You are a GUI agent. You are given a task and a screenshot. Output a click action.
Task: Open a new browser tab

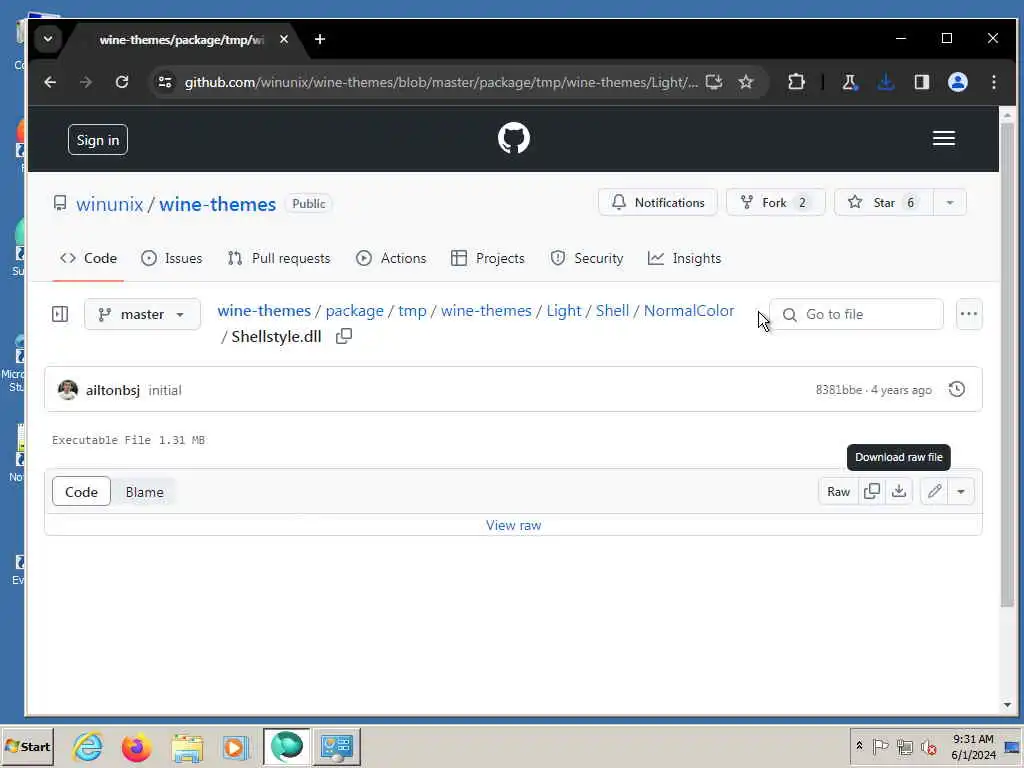319,39
